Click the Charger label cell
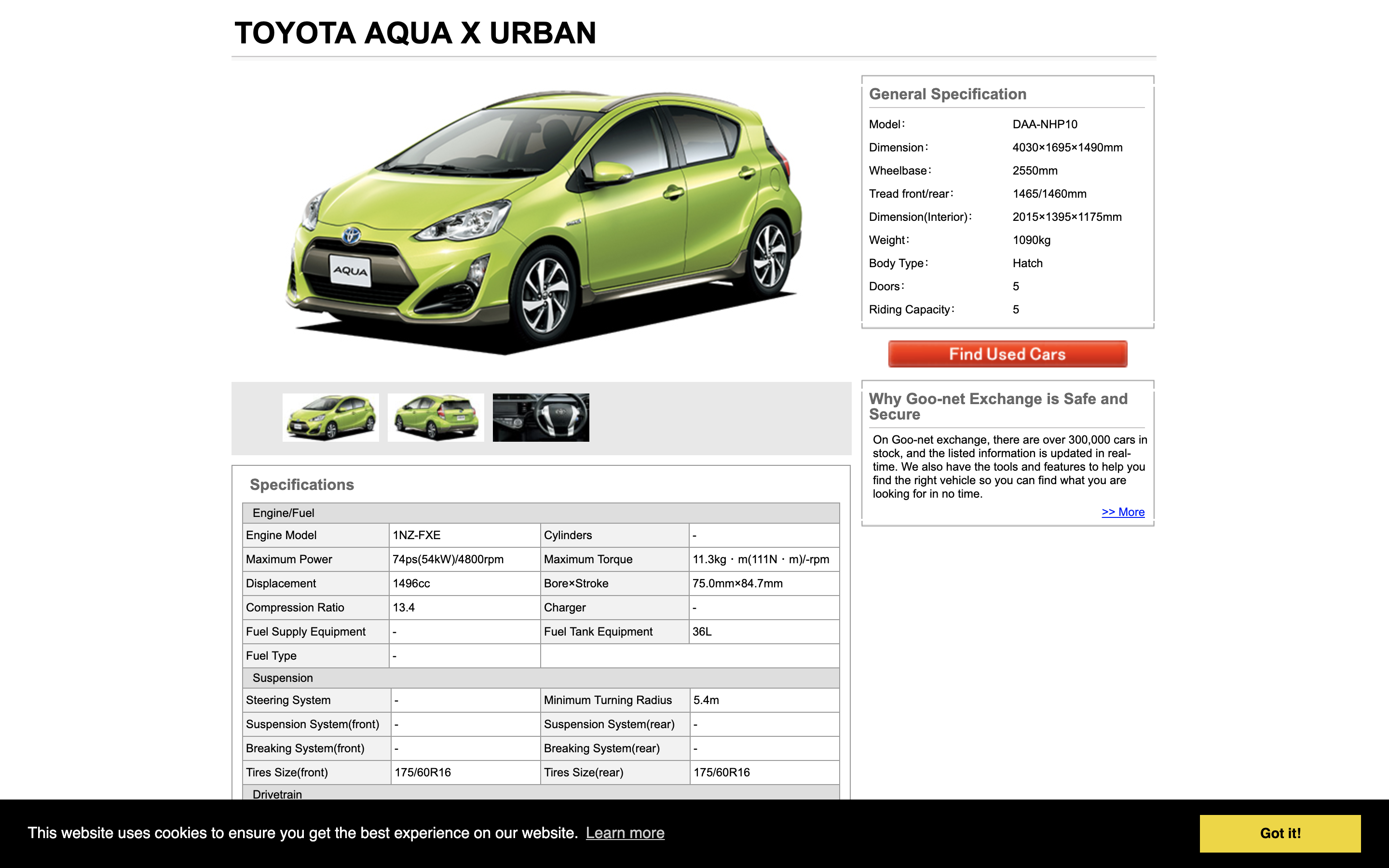Screen dimensions: 1389x868 tap(614, 608)
